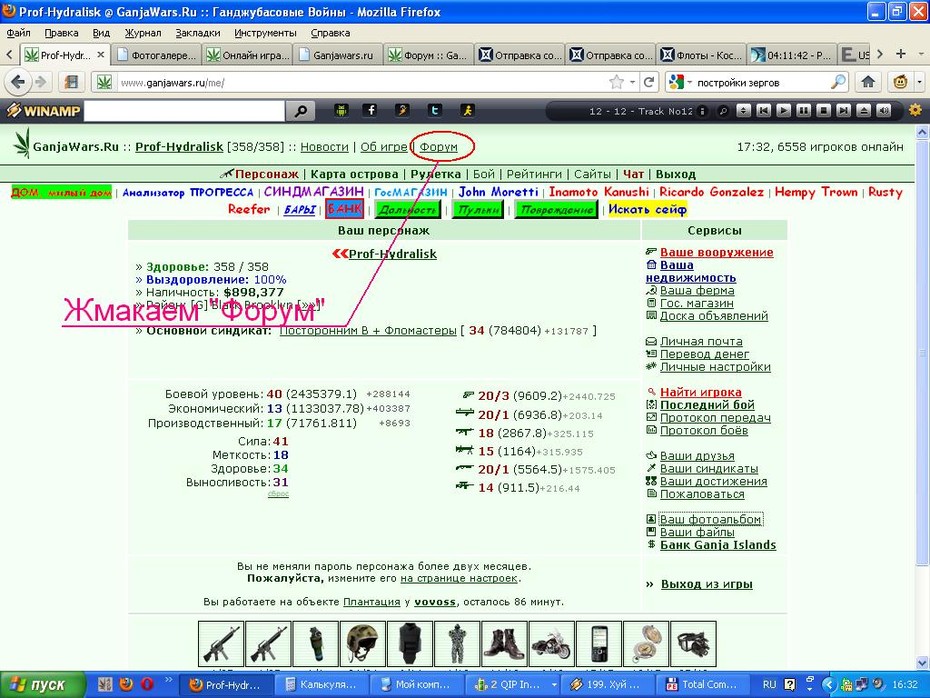The width and height of the screenshot is (930, 698).
Task: Click the RU language indicator
Action: tap(769, 684)
